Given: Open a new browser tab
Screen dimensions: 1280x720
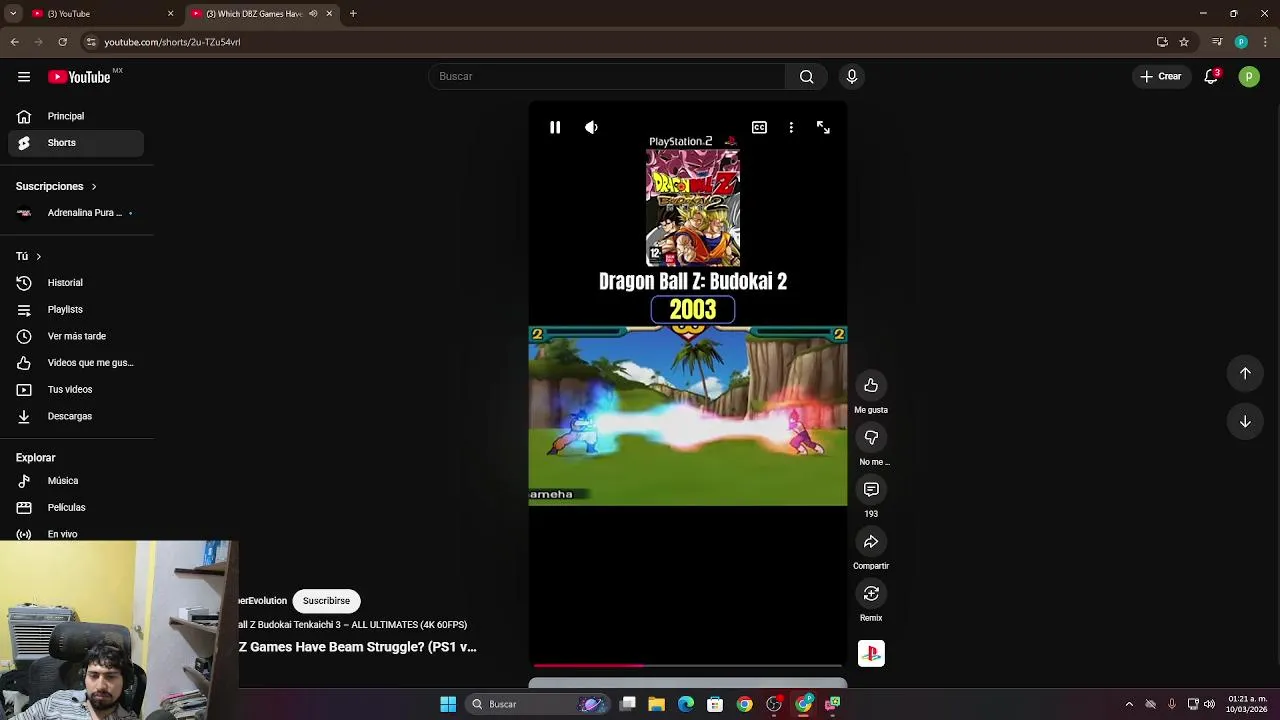Looking at the screenshot, I should (x=353, y=13).
